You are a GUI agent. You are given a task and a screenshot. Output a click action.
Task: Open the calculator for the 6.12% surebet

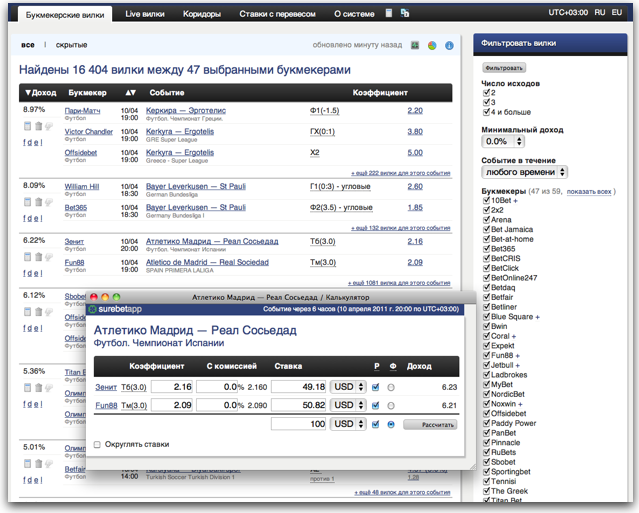pyautogui.click(x=27, y=312)
